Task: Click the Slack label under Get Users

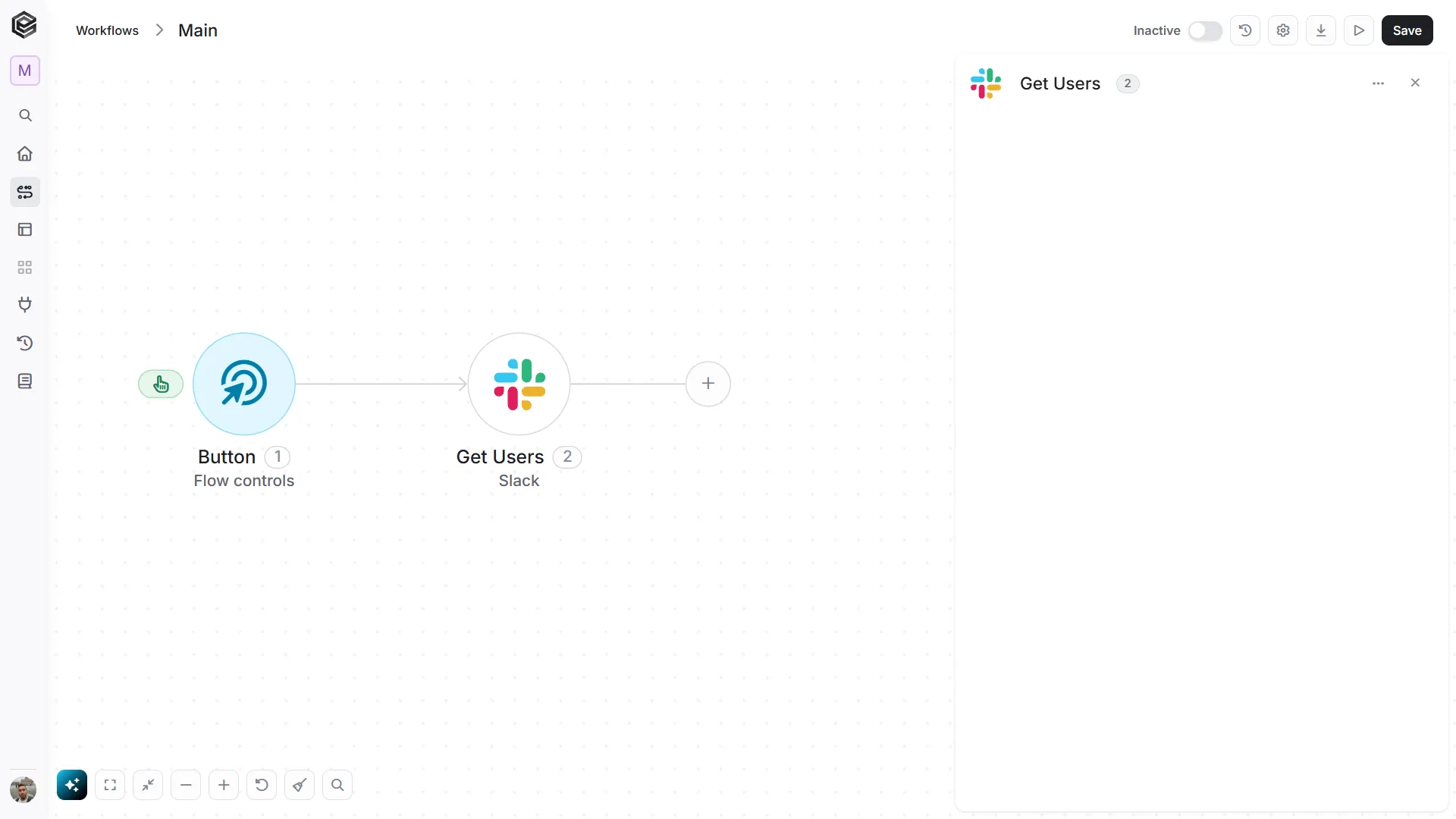Action: coord(519,481)
